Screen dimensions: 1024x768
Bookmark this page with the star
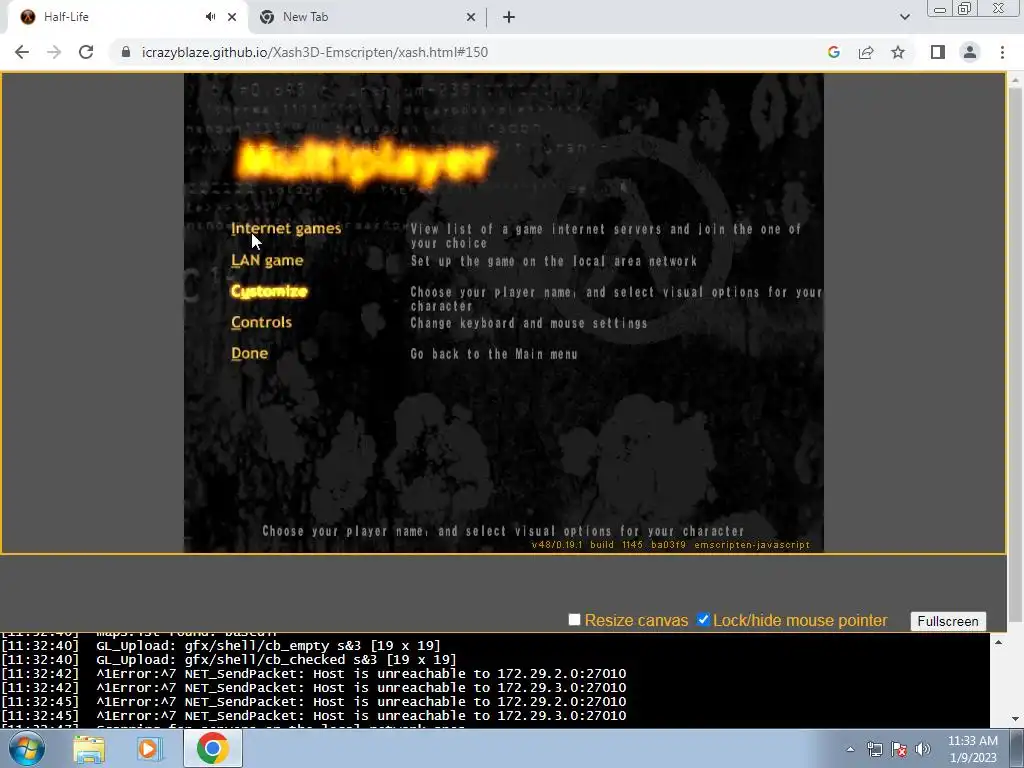898,52
